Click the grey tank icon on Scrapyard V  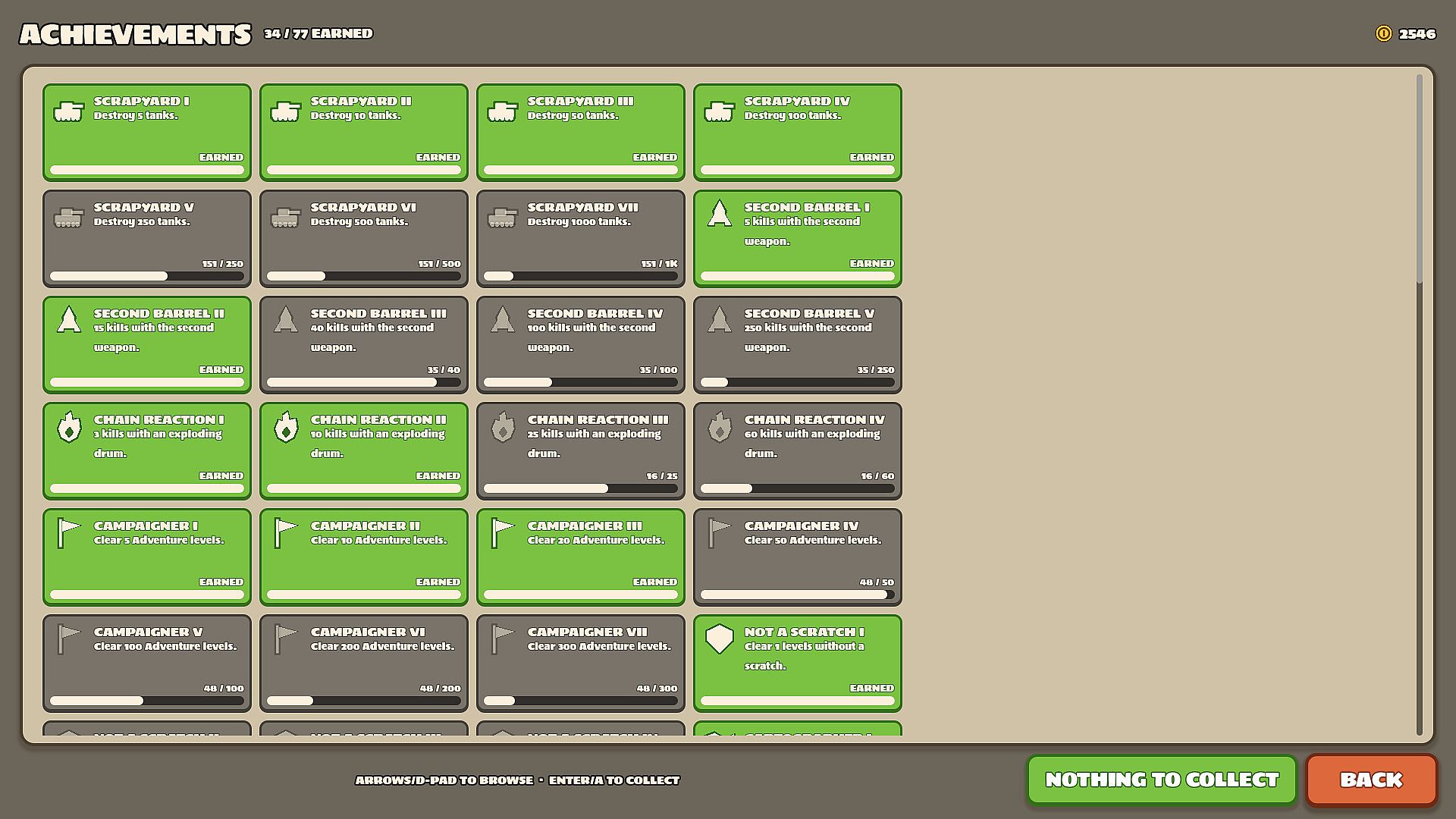[68, 218]
